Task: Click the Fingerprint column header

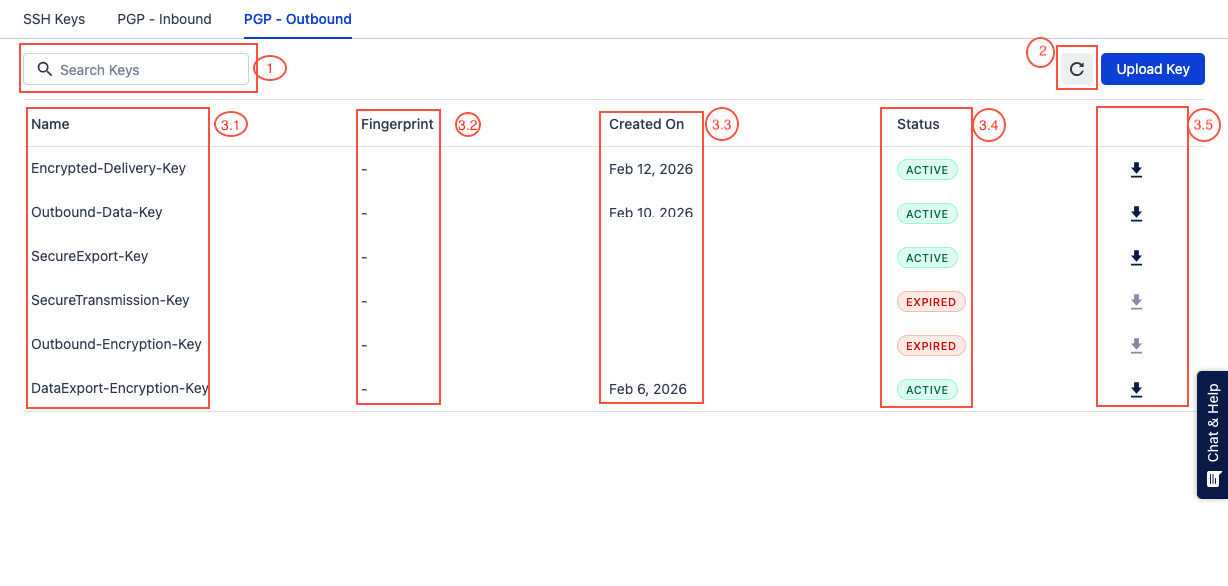Action: click(x=397, y=125)
